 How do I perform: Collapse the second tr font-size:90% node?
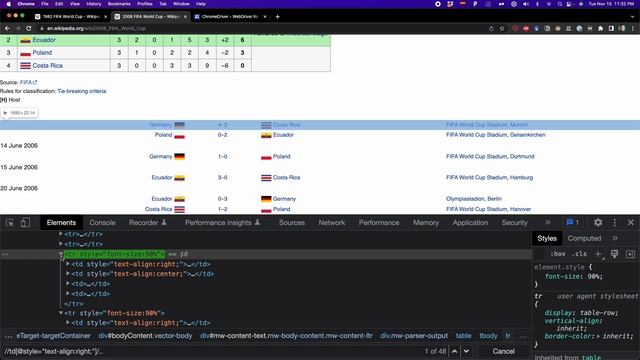click(61, 313)
